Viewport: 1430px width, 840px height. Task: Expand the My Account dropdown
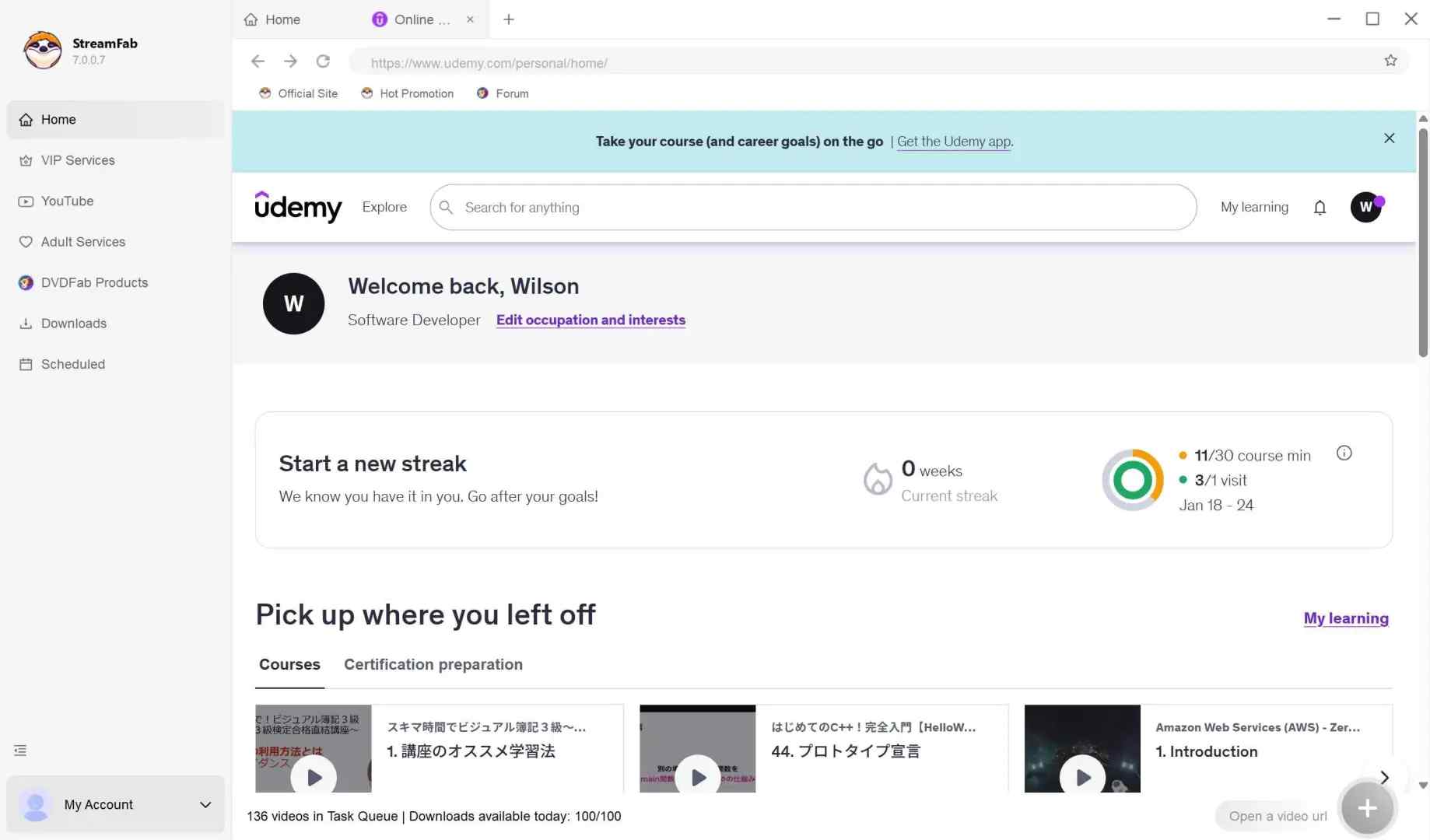205,804
